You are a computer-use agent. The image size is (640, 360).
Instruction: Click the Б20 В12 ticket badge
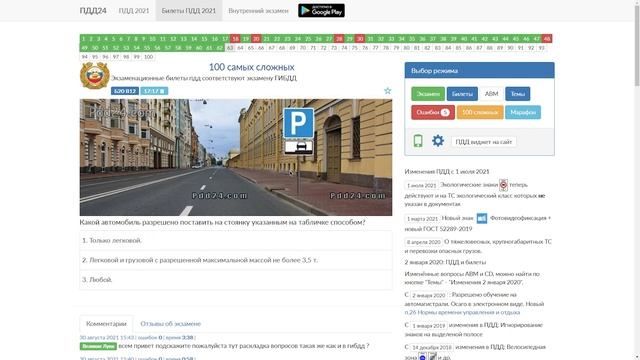click(x=125, y=91)
